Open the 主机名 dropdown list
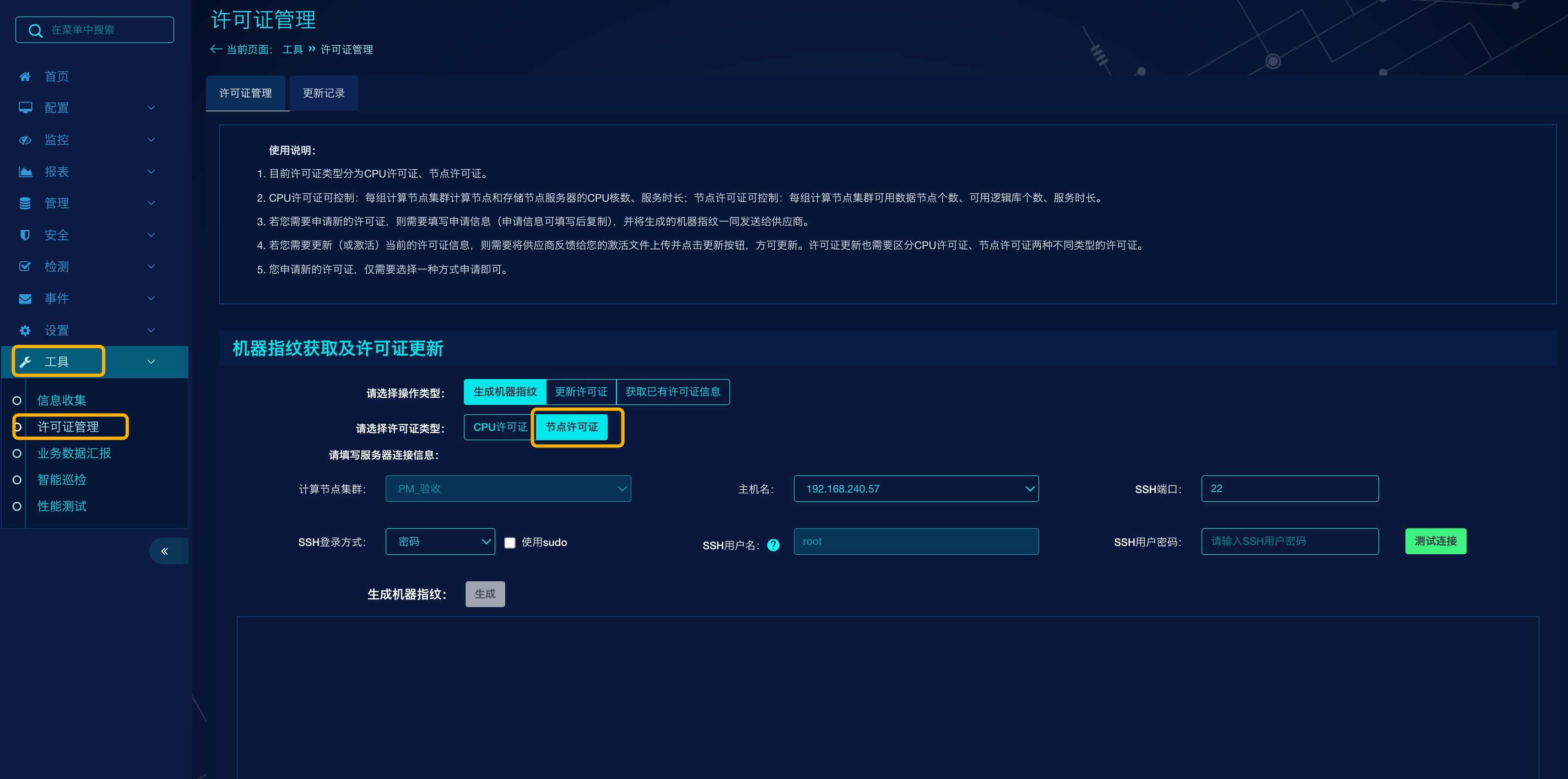 (916, 489)
